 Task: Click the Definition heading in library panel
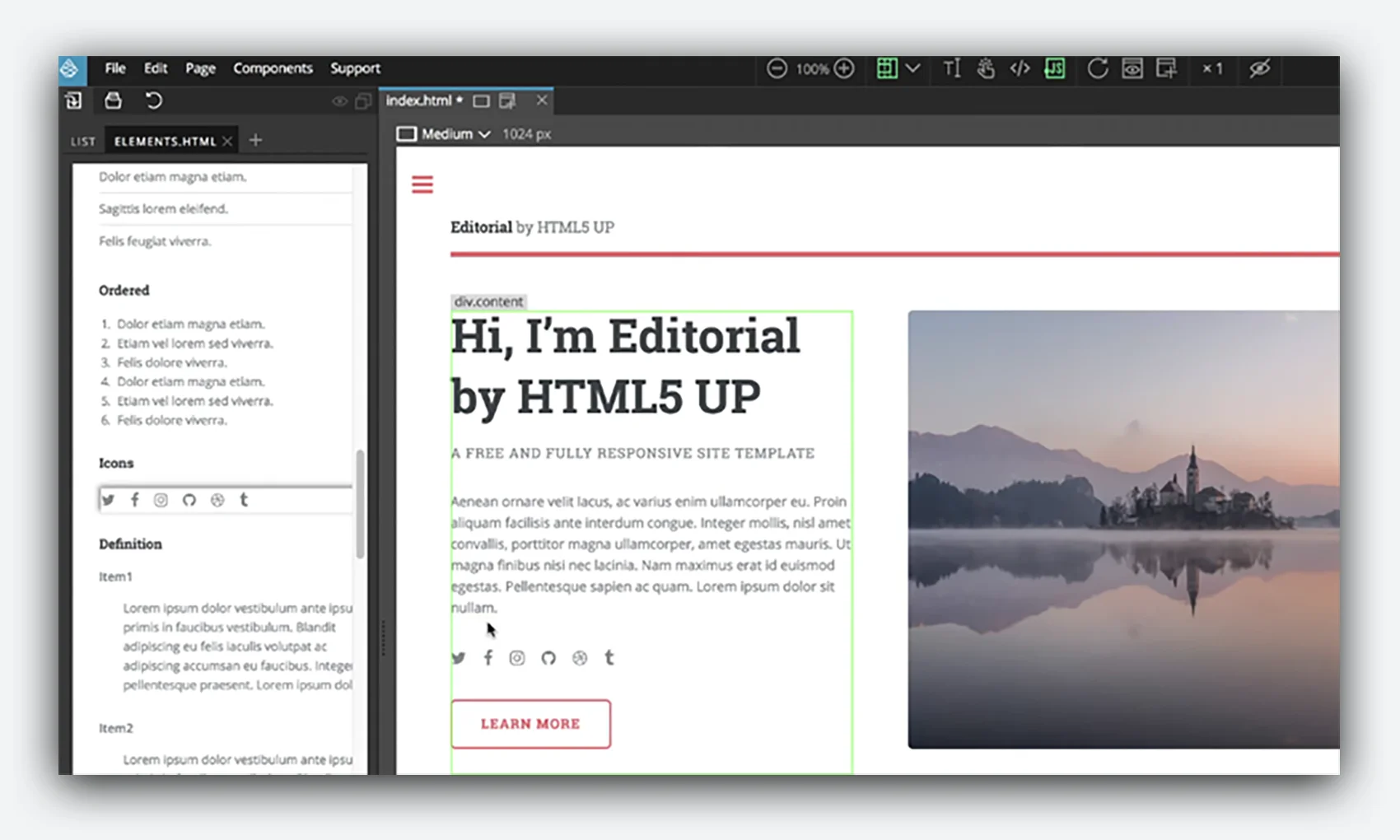click(130, 544)
